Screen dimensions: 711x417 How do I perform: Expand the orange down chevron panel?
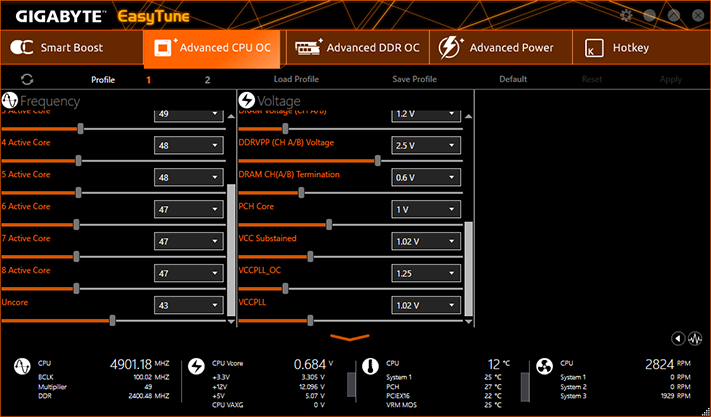[350, 337]
